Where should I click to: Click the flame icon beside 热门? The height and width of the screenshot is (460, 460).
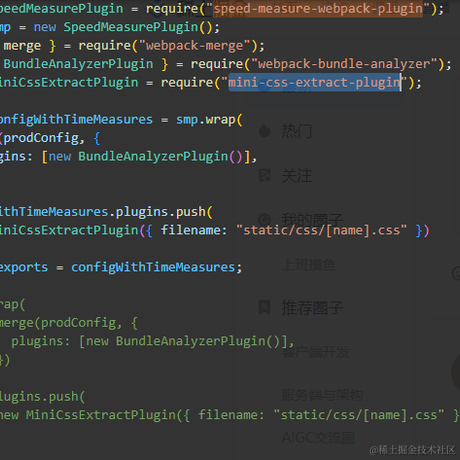pyautogui.click(x=265, y=131)
